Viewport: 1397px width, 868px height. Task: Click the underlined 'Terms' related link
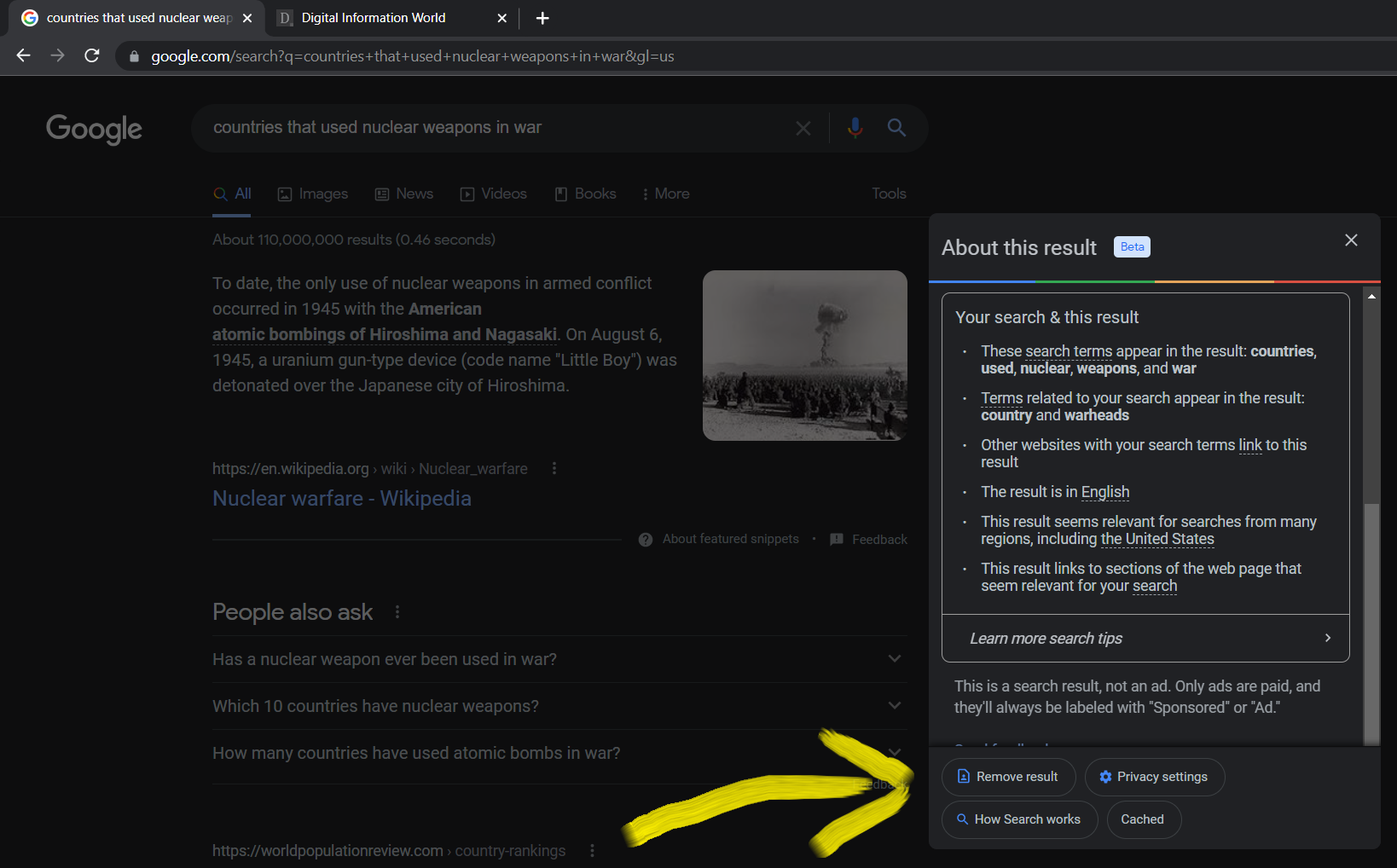[x=1002, y=398]
